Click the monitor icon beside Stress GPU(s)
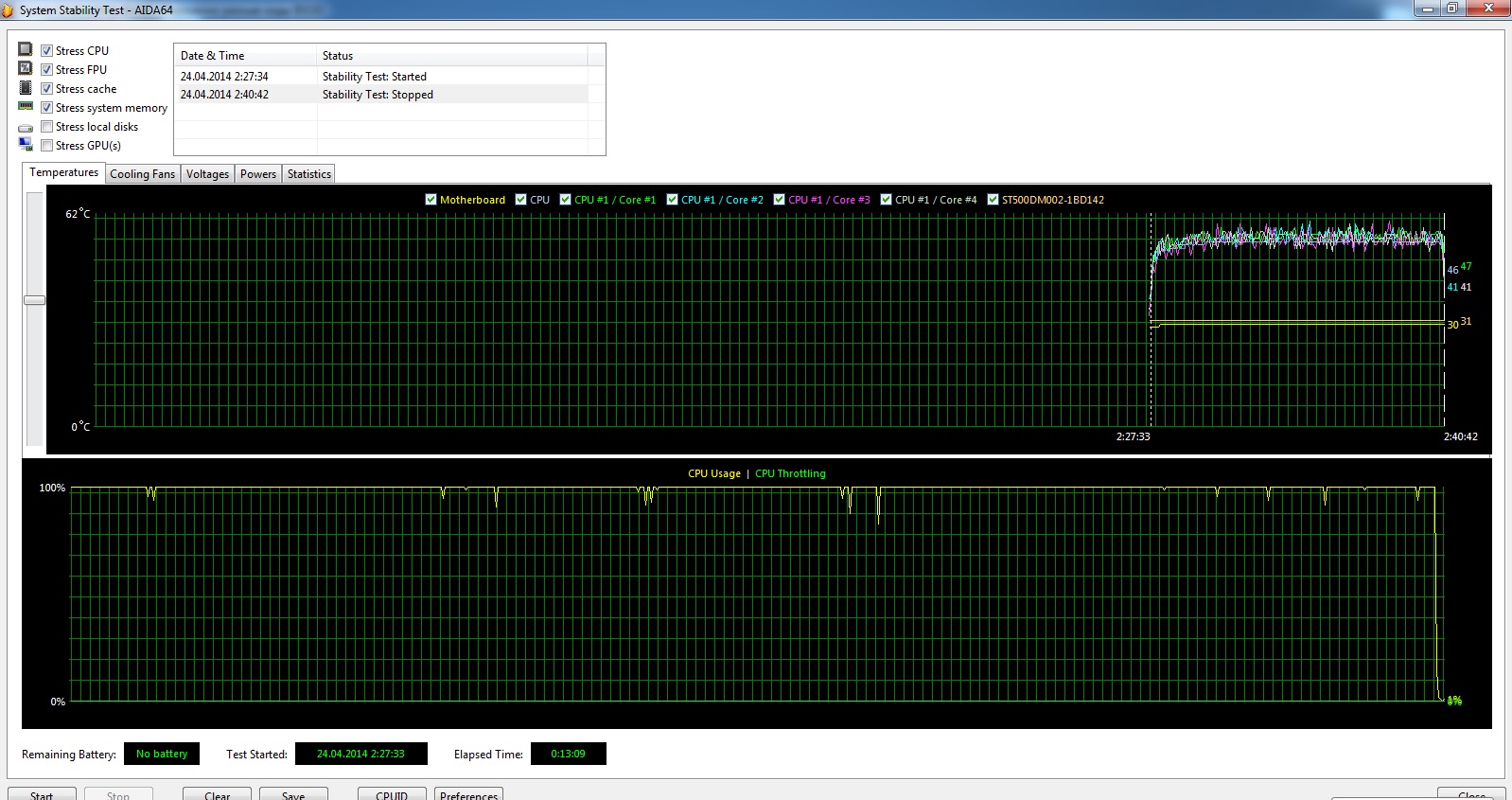1512x800 pixels. [x=26, y=144]
